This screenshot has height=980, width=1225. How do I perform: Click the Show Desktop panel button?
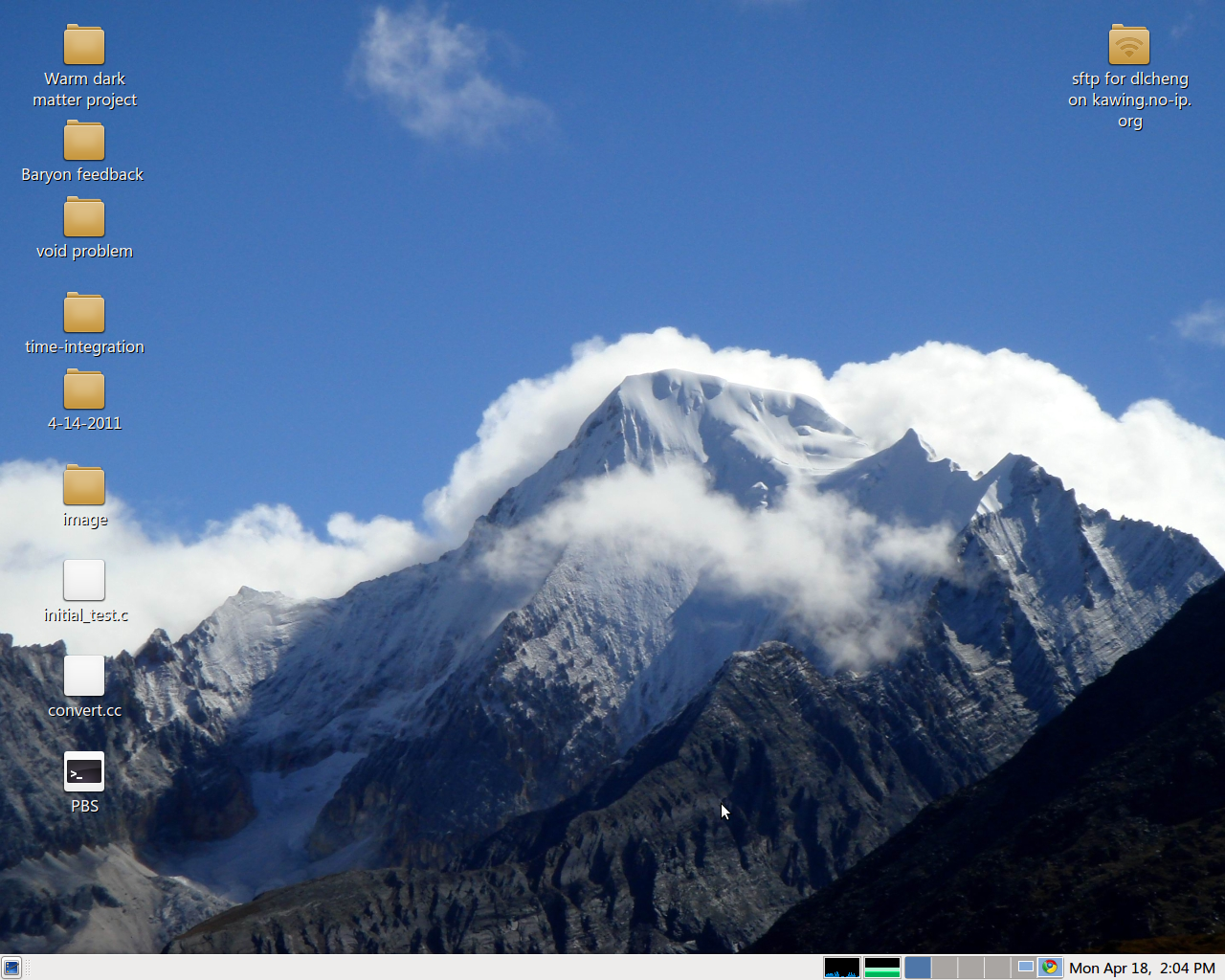tap(11, 968)
